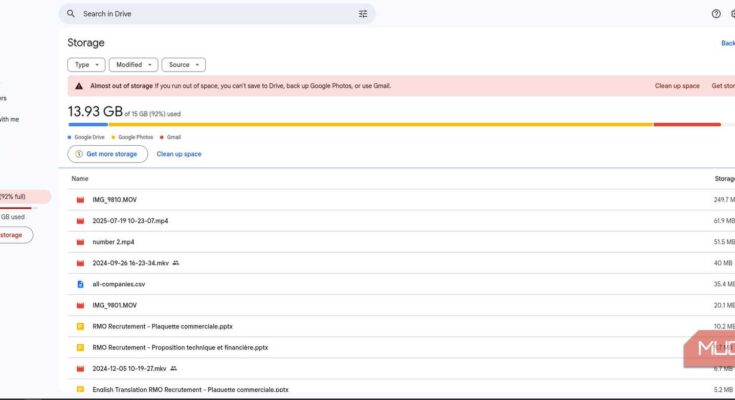
Task: Click the yellow Google Photos segment of storage bar
Action: click(x=381, y=124)
